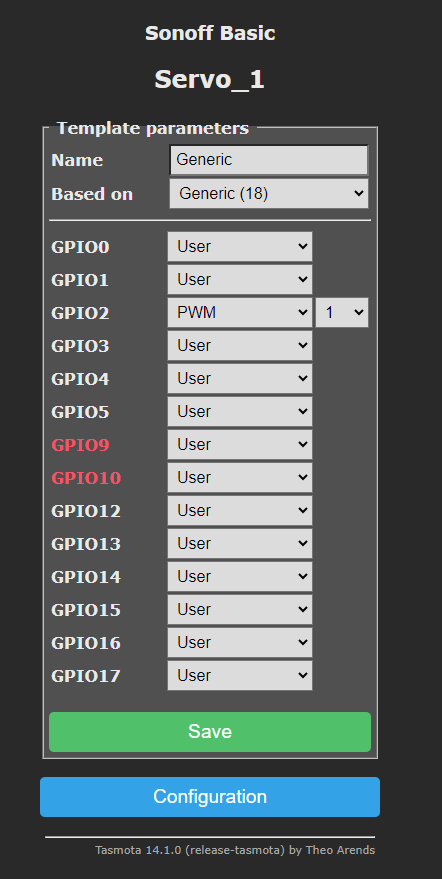Screen dimensions: 442x879
Task: Open the GPIO10 function dropdown
Action: [240, 478]
